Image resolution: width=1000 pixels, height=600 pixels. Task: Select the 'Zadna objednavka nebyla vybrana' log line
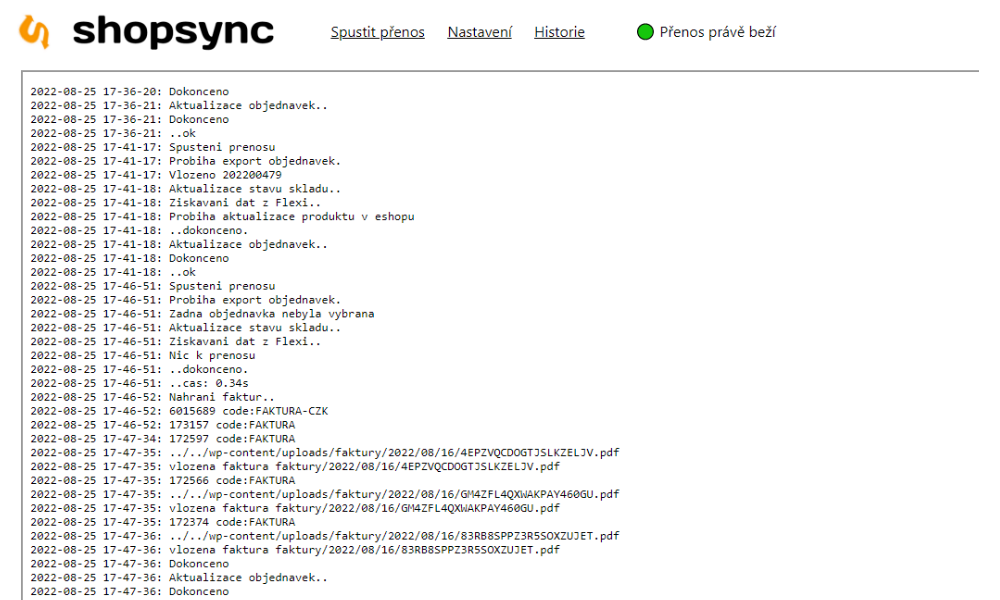[x=271, y=314]
